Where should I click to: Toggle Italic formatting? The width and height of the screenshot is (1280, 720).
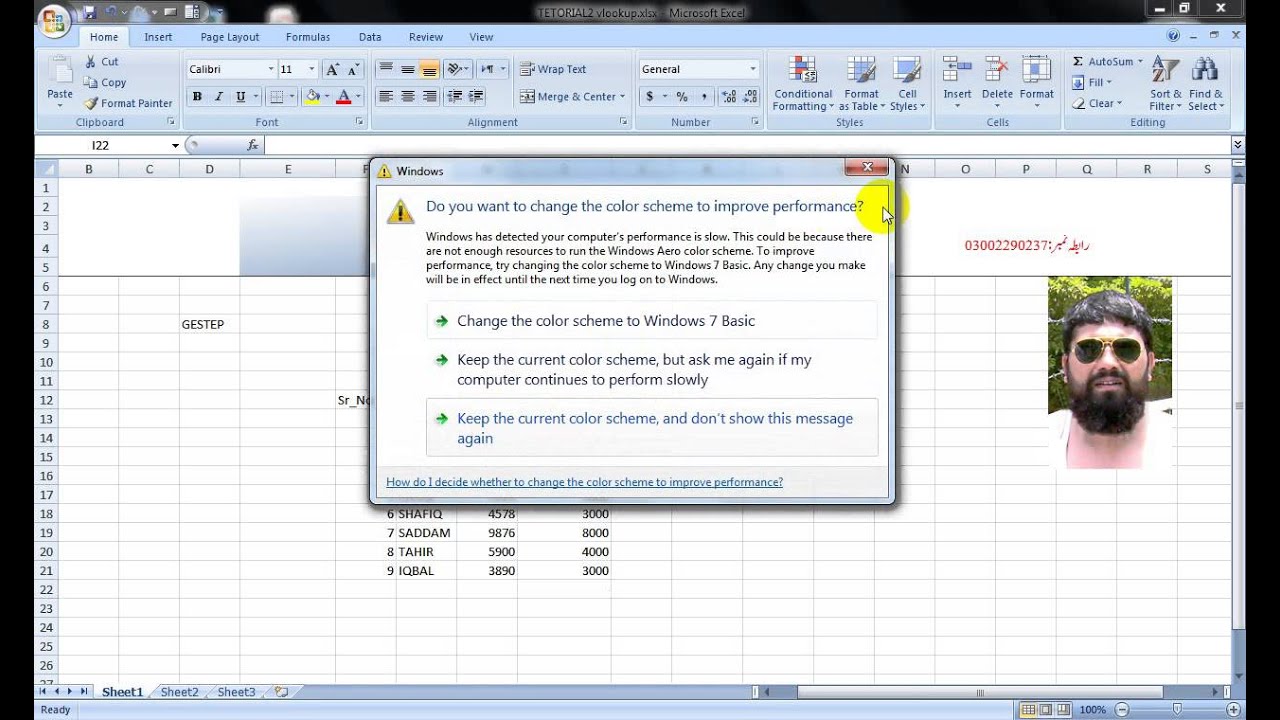coord(218,97)
